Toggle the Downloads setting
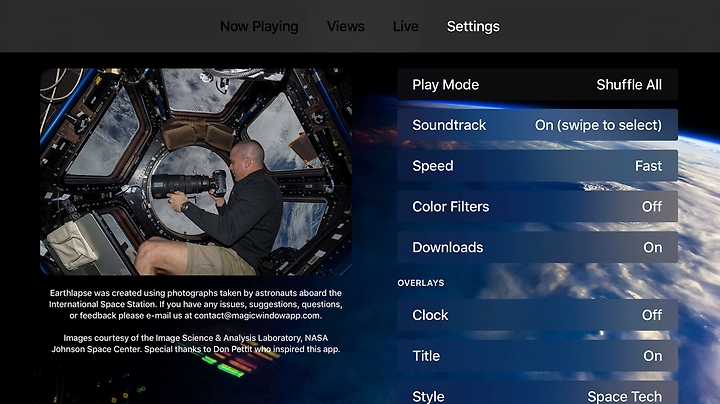The height and width of the screenshot is (404, 720). (537, 247)
